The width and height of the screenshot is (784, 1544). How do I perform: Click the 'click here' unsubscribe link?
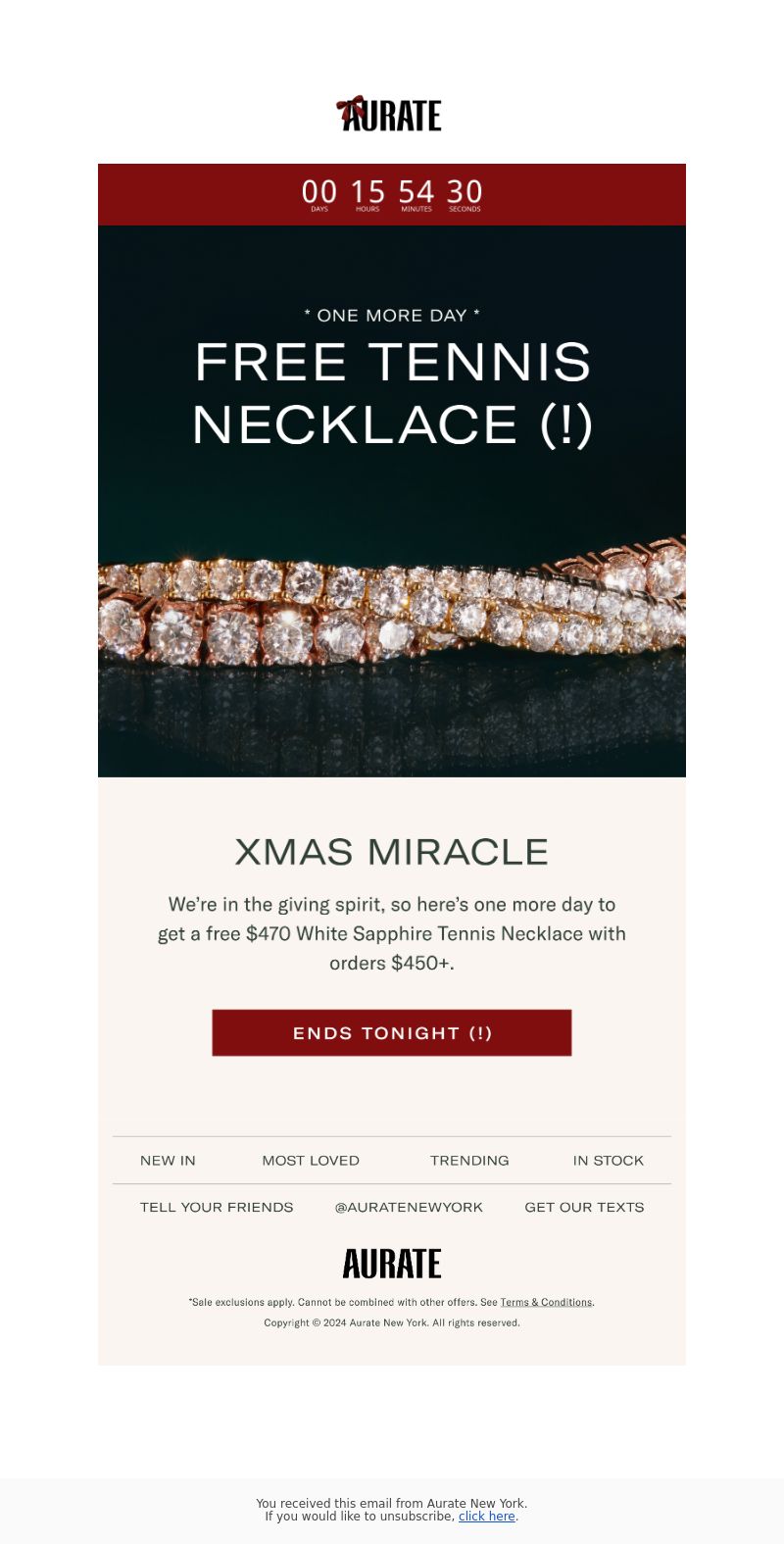pyautogui.click(x=487, y=1517)
